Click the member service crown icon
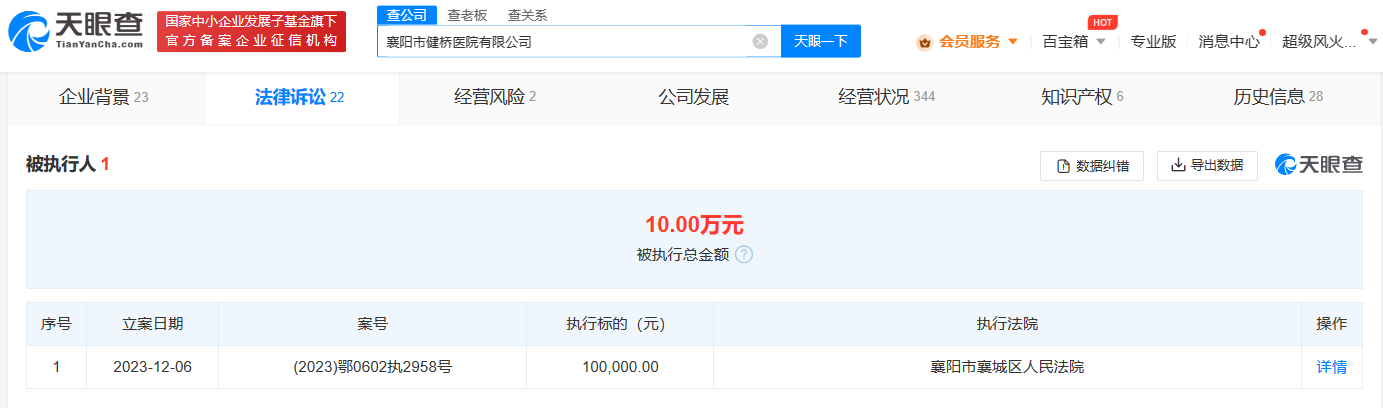Viewport: 1383px width, 408px height. [924, 42]
